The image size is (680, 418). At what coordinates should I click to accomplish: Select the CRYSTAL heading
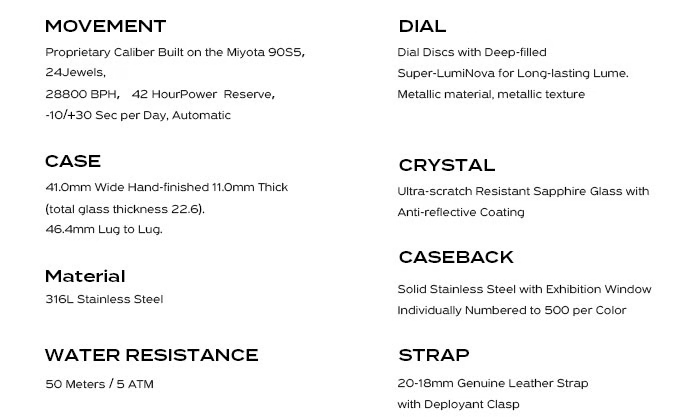(x=447, y=165)
